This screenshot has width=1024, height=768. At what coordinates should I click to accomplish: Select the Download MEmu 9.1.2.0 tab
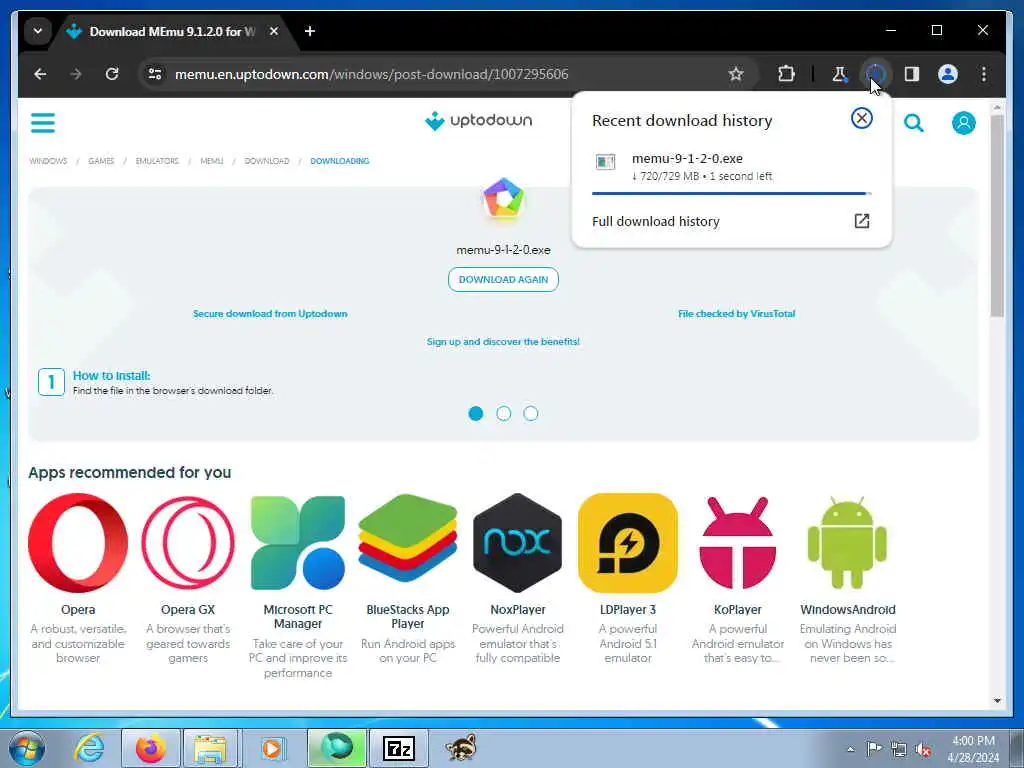(171, 31)
